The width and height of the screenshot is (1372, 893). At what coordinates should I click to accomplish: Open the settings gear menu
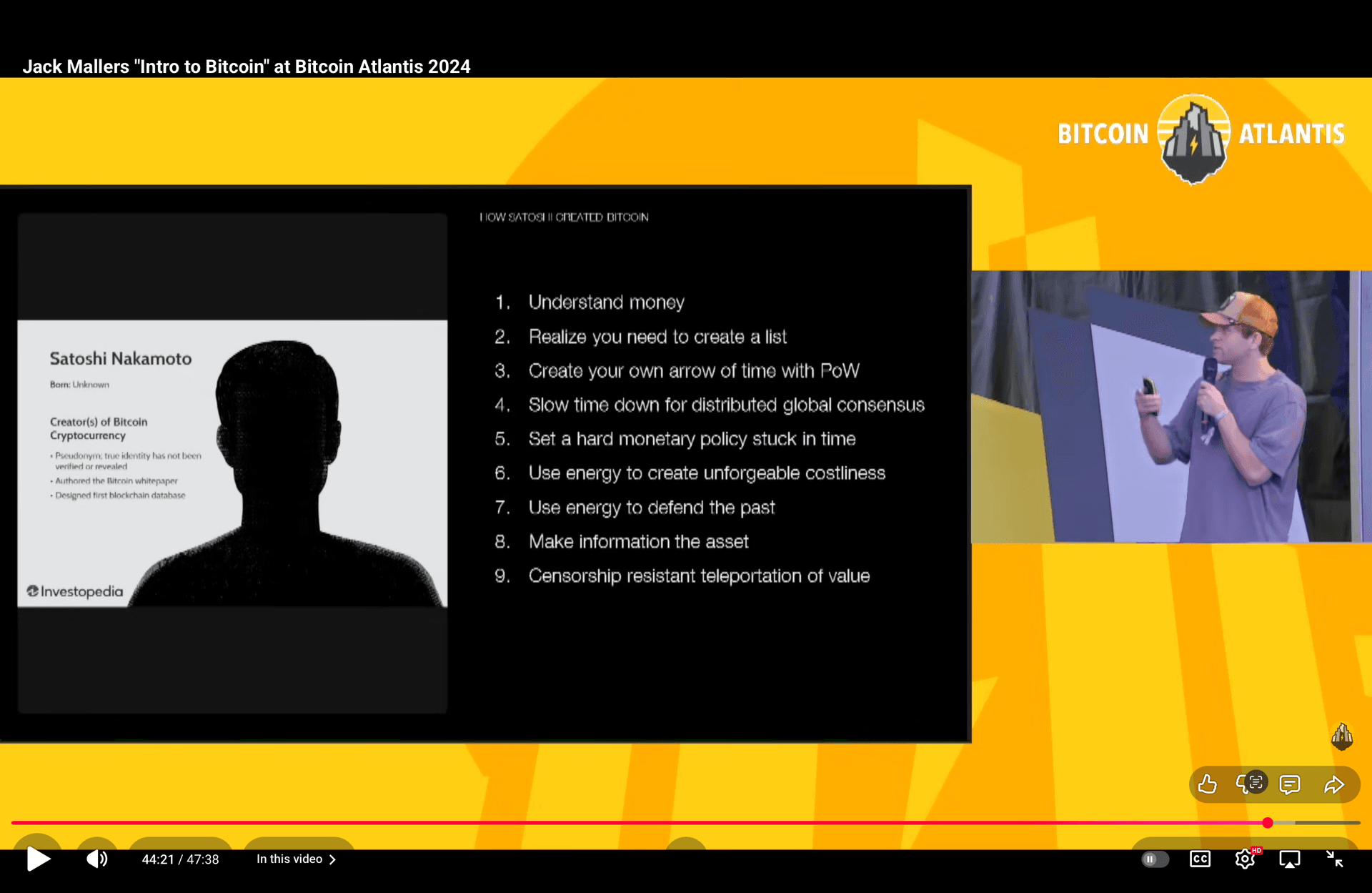point(1245,859)
